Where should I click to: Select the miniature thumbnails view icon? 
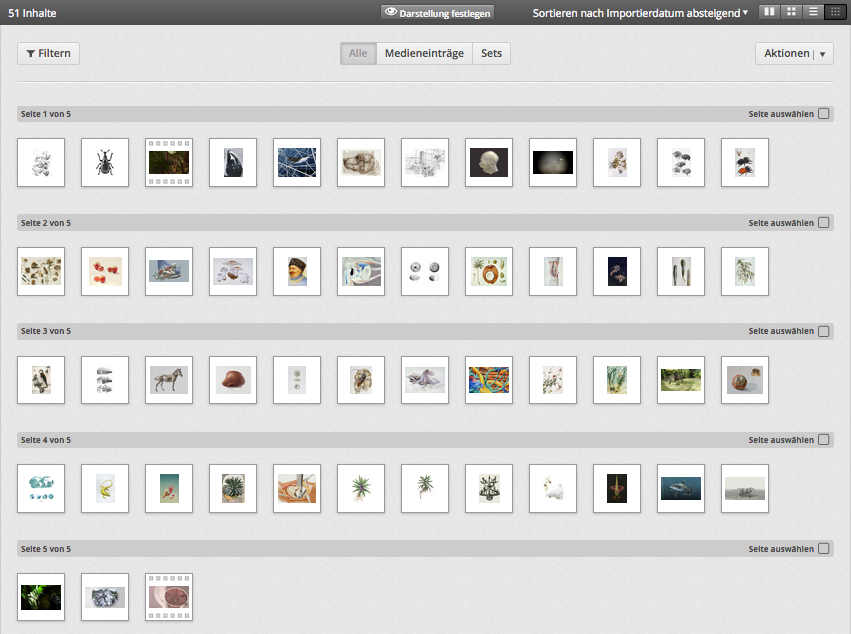tap(835, 12)
